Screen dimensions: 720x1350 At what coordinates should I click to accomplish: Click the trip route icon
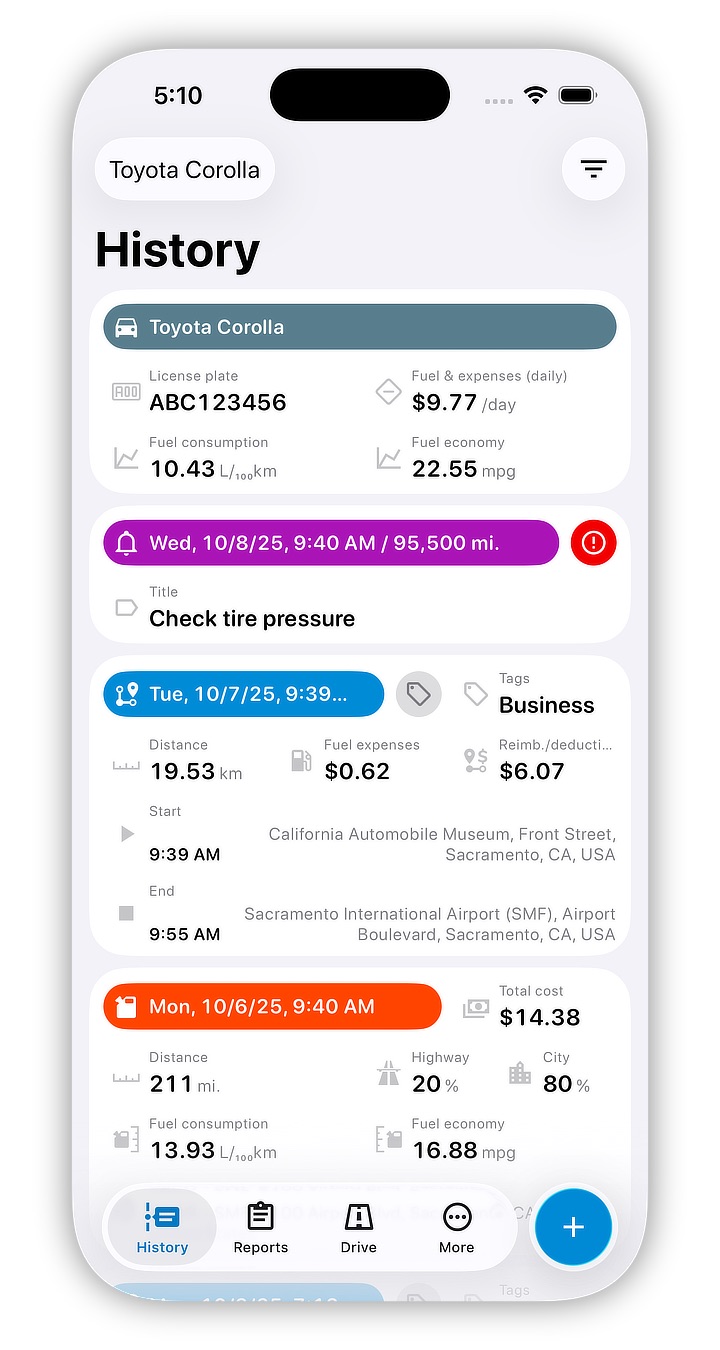pos(126,694)
